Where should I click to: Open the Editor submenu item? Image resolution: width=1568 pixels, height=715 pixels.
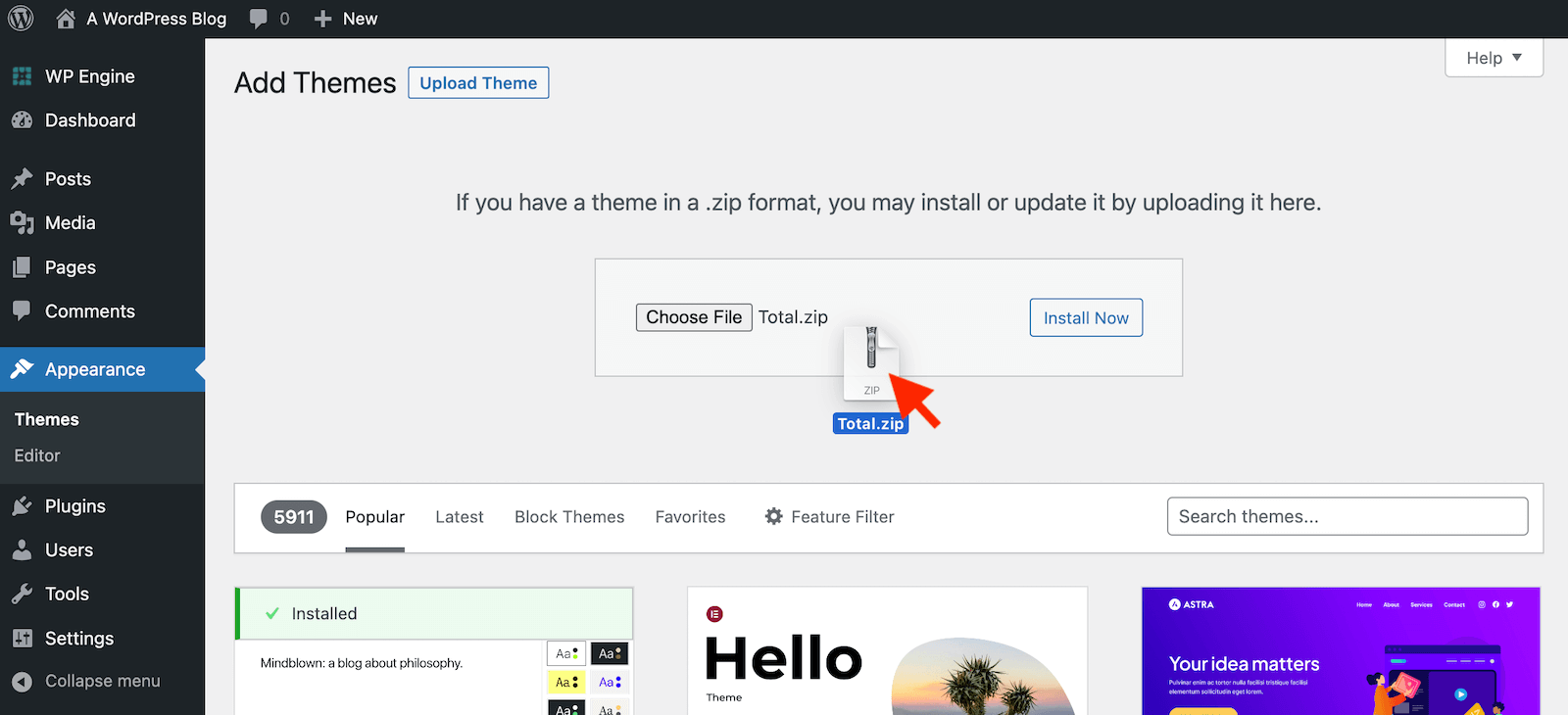[37, 455]
